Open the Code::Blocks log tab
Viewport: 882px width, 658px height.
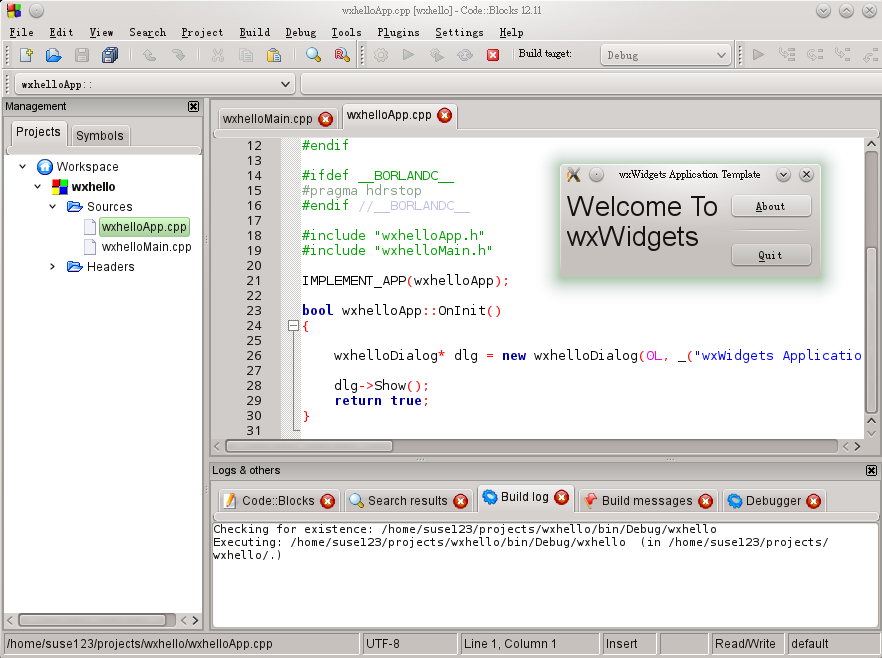[278, 501]
